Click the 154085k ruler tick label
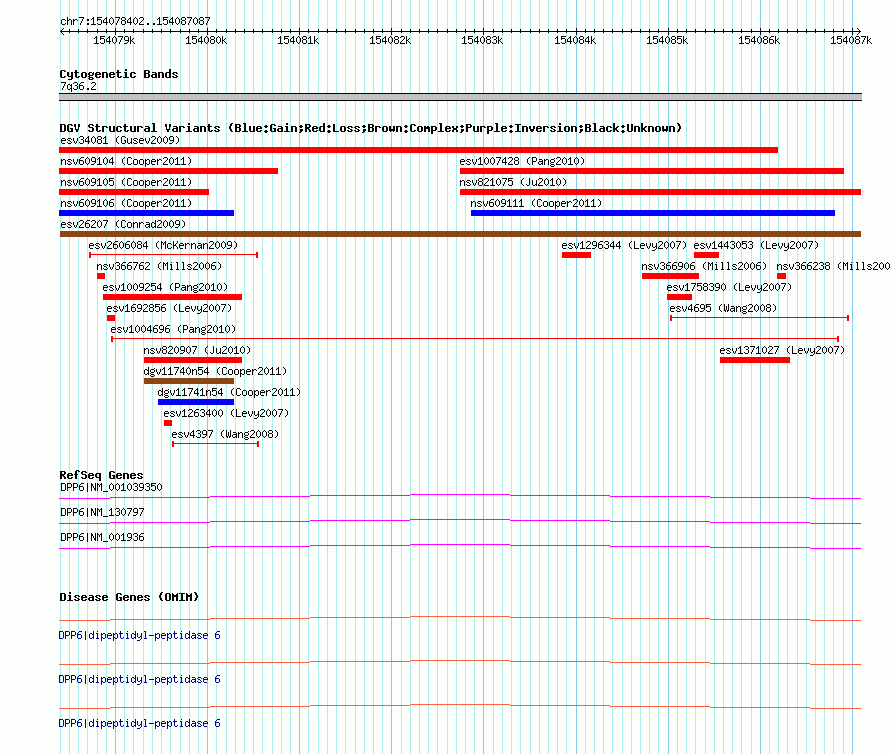Image resolution: width=890 pixels, height=754 pixels. (667, 40)
